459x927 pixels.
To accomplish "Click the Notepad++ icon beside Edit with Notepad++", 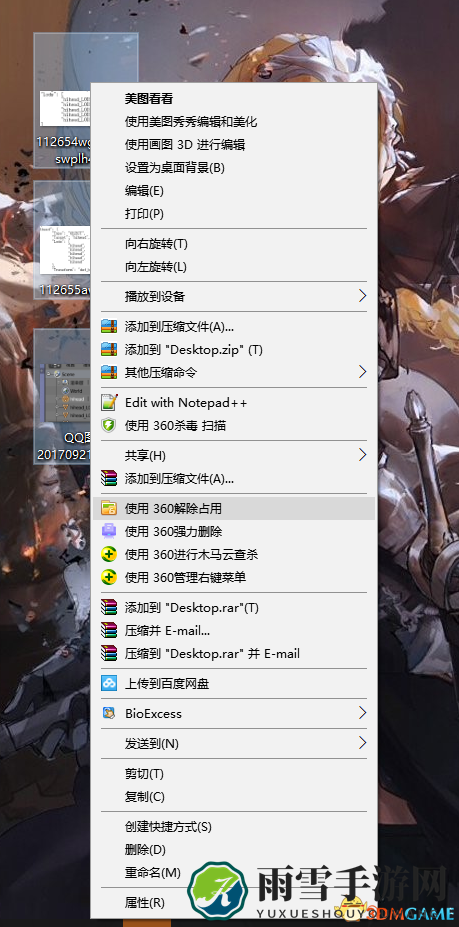I will click(109, 403).
